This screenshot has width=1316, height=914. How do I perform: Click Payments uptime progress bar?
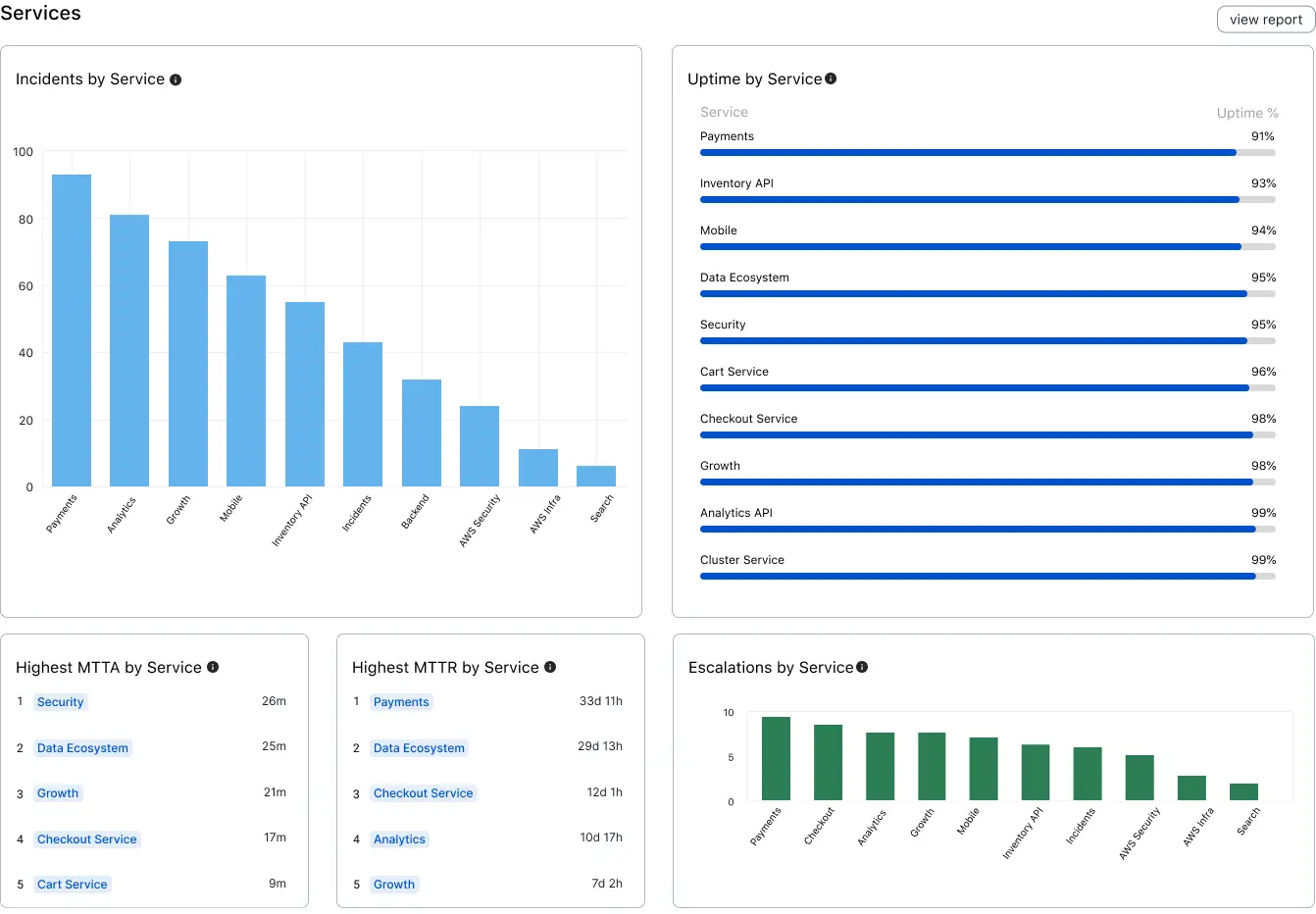point(987,153)
